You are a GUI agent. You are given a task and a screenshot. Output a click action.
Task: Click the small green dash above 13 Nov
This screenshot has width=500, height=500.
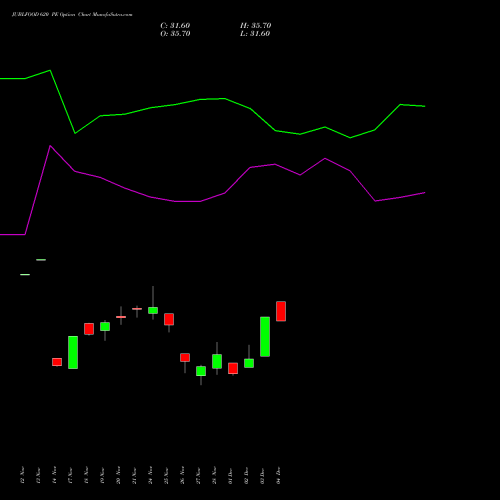pos(41,260)
